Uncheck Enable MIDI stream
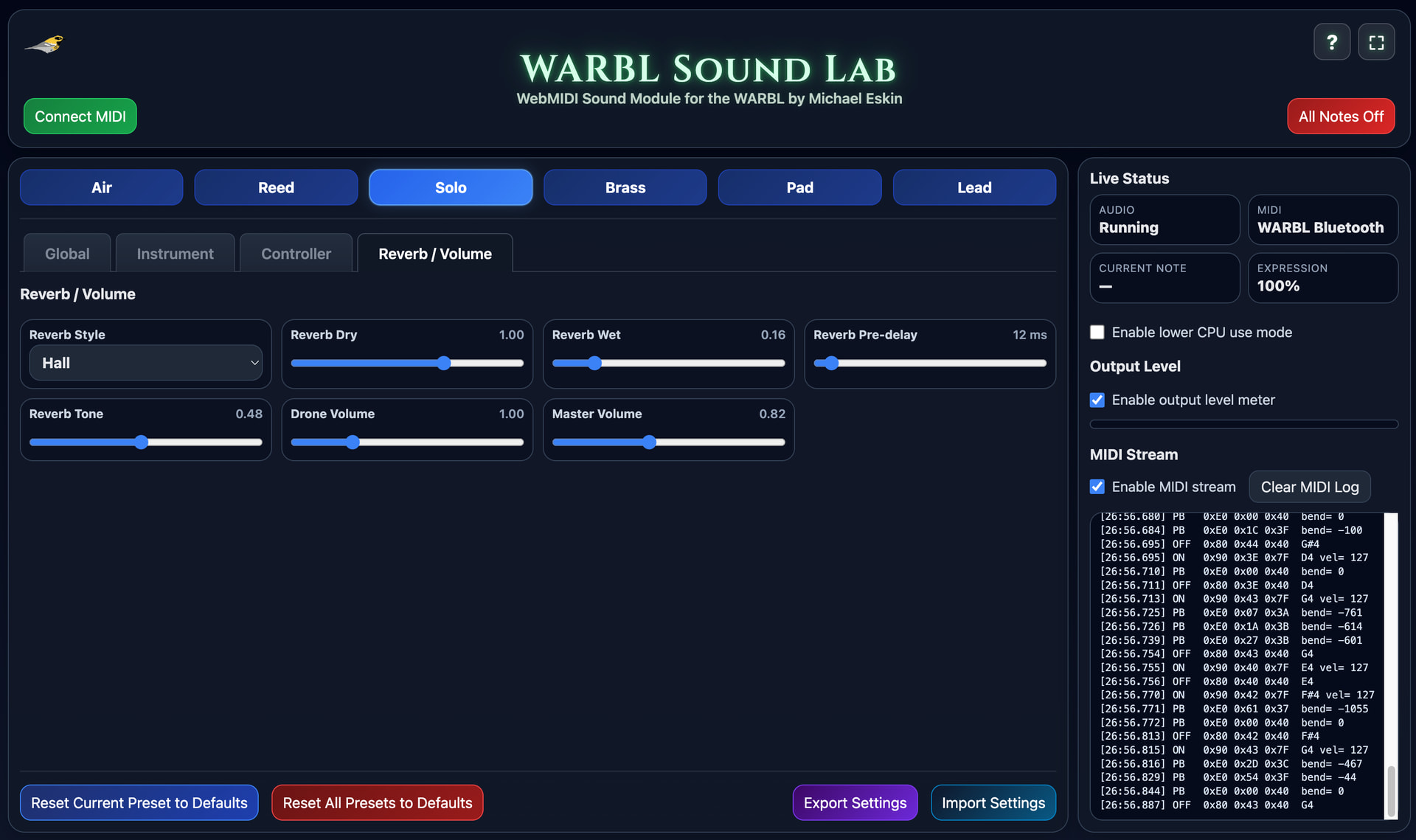Viewport: 1416px width, 840px height. pos(1097,487)
